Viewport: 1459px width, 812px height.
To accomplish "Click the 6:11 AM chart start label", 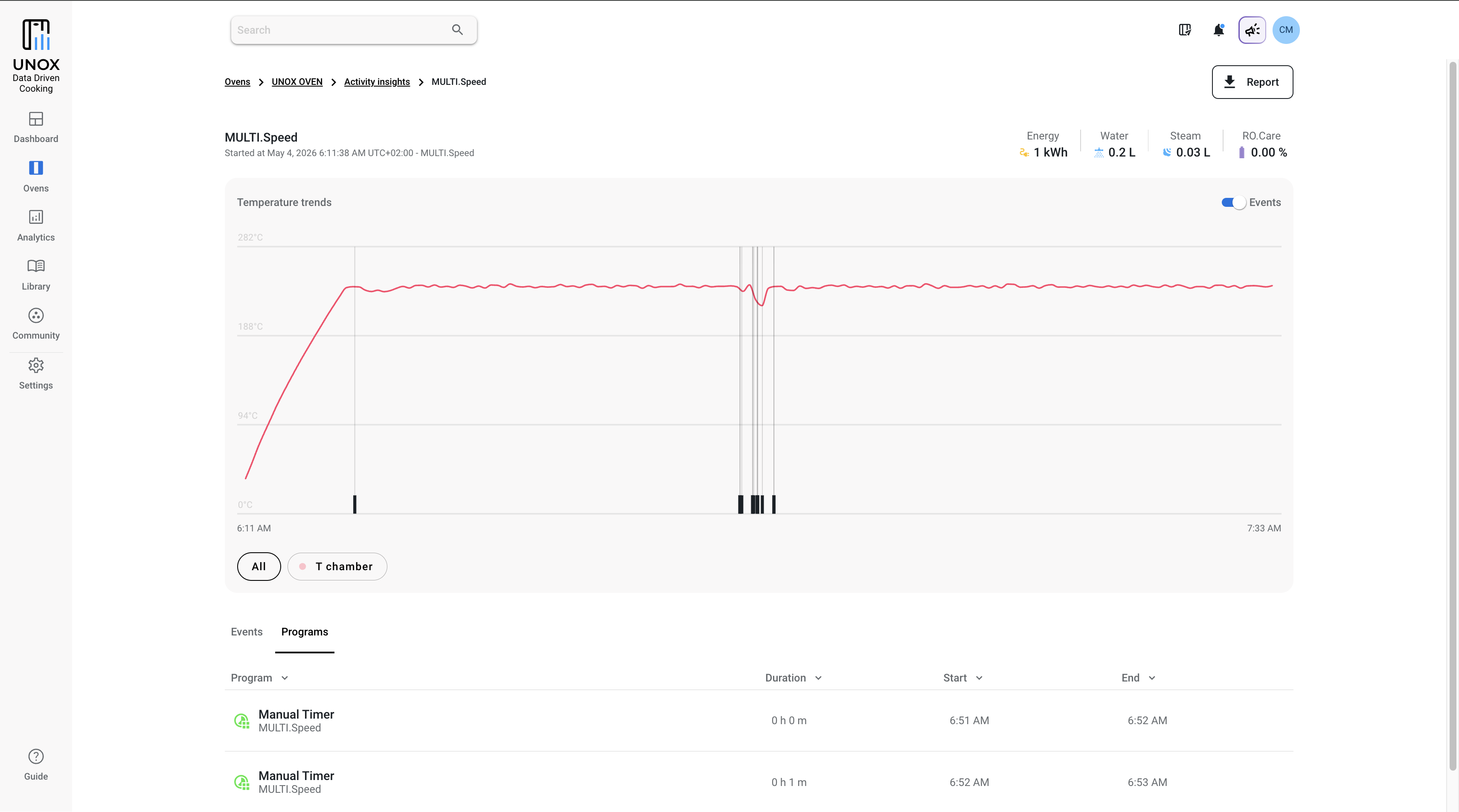I will pyautogui.click(x=254, y=528).
